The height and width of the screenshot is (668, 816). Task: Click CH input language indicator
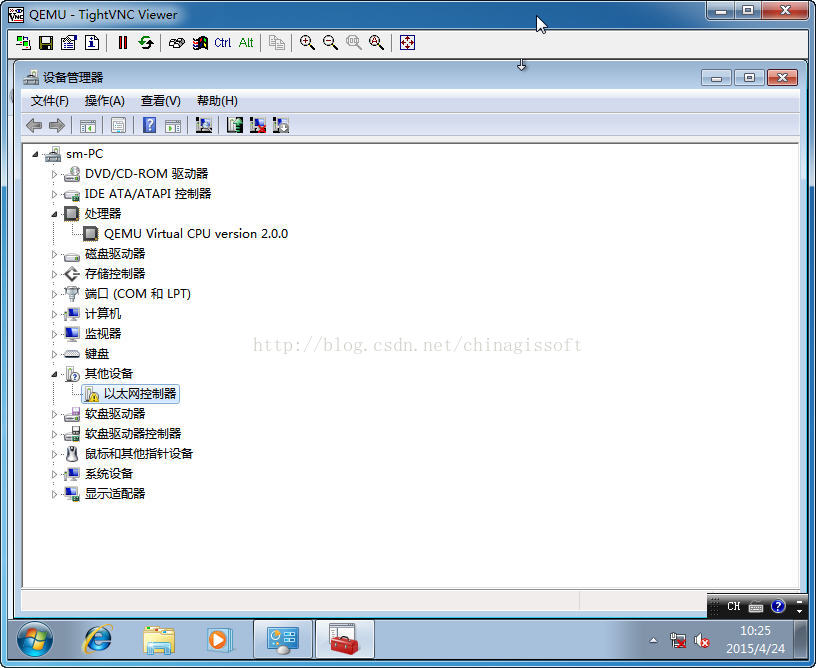coord(733,607)
